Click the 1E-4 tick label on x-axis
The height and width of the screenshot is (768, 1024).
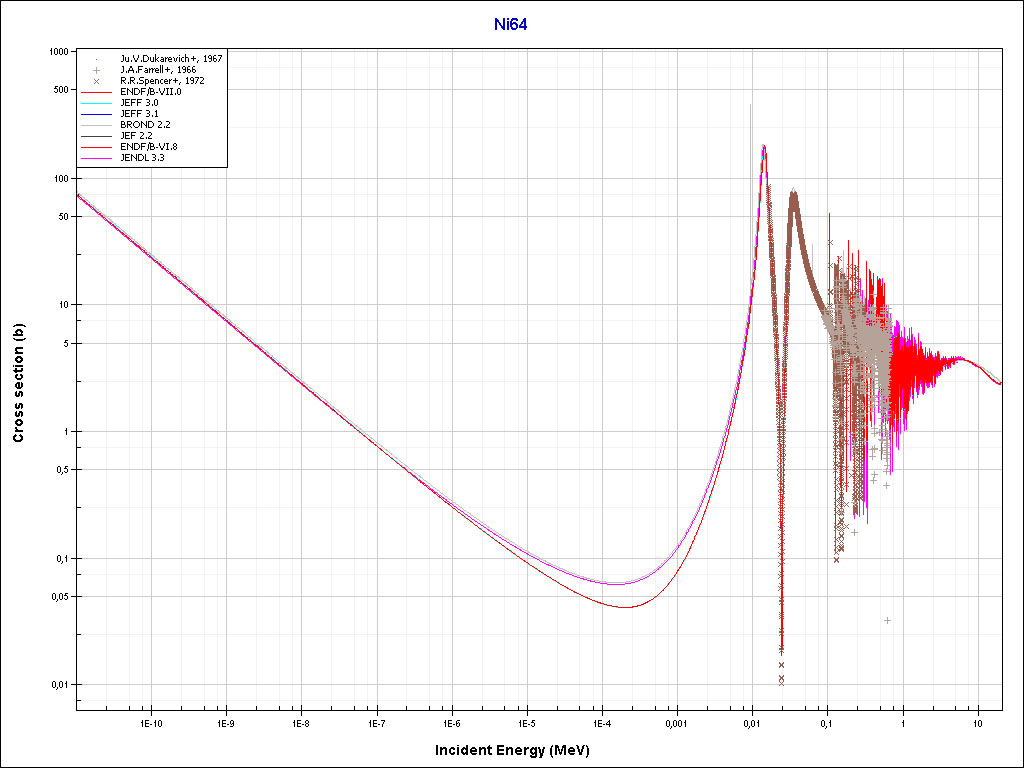pyautogui.click(x=601, y=722)
